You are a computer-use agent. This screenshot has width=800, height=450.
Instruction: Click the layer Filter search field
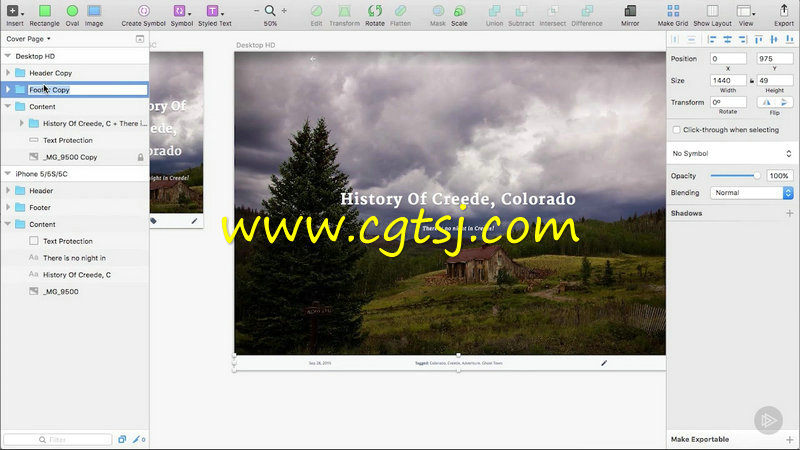[x=58, y=439]
